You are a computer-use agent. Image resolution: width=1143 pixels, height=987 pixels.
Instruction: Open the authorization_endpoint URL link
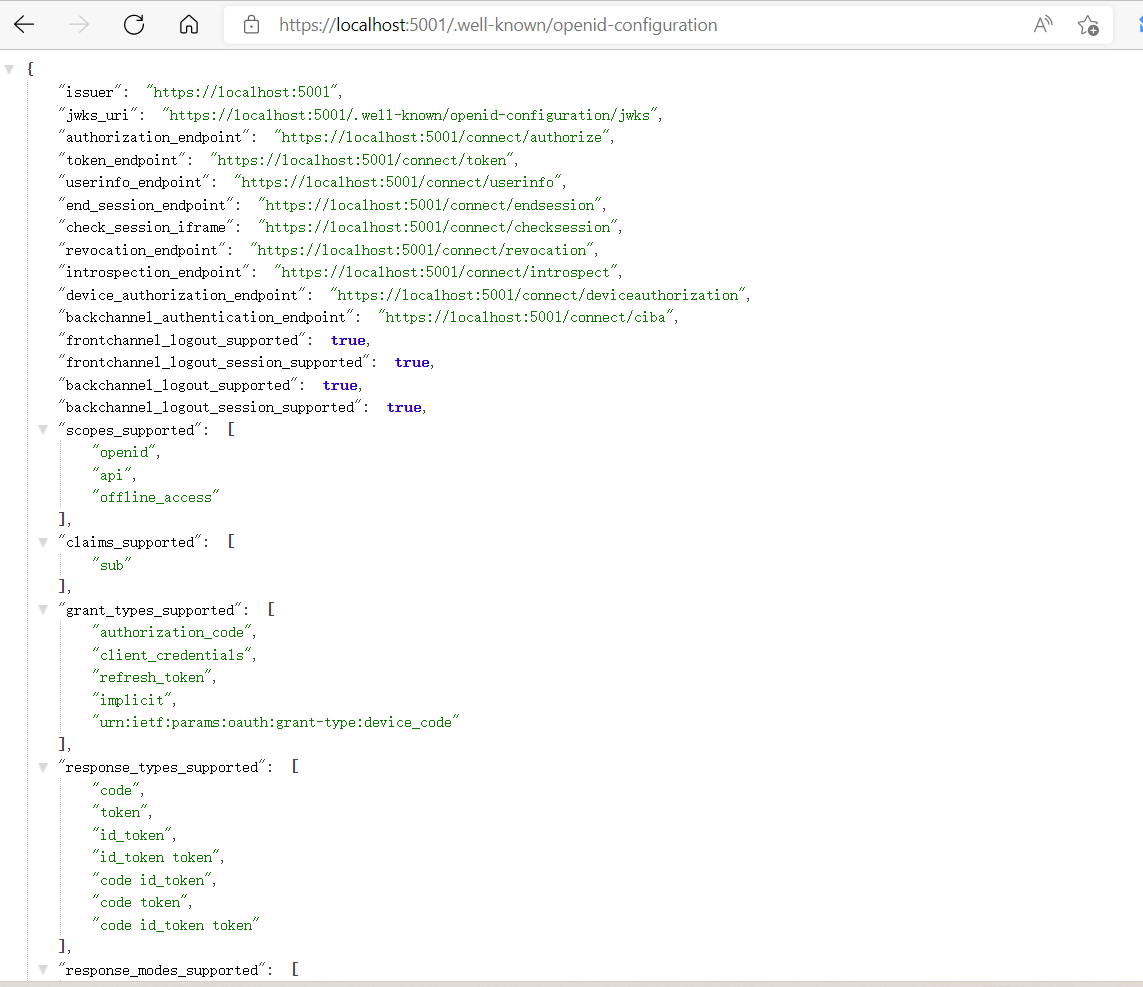pos(443,136)
